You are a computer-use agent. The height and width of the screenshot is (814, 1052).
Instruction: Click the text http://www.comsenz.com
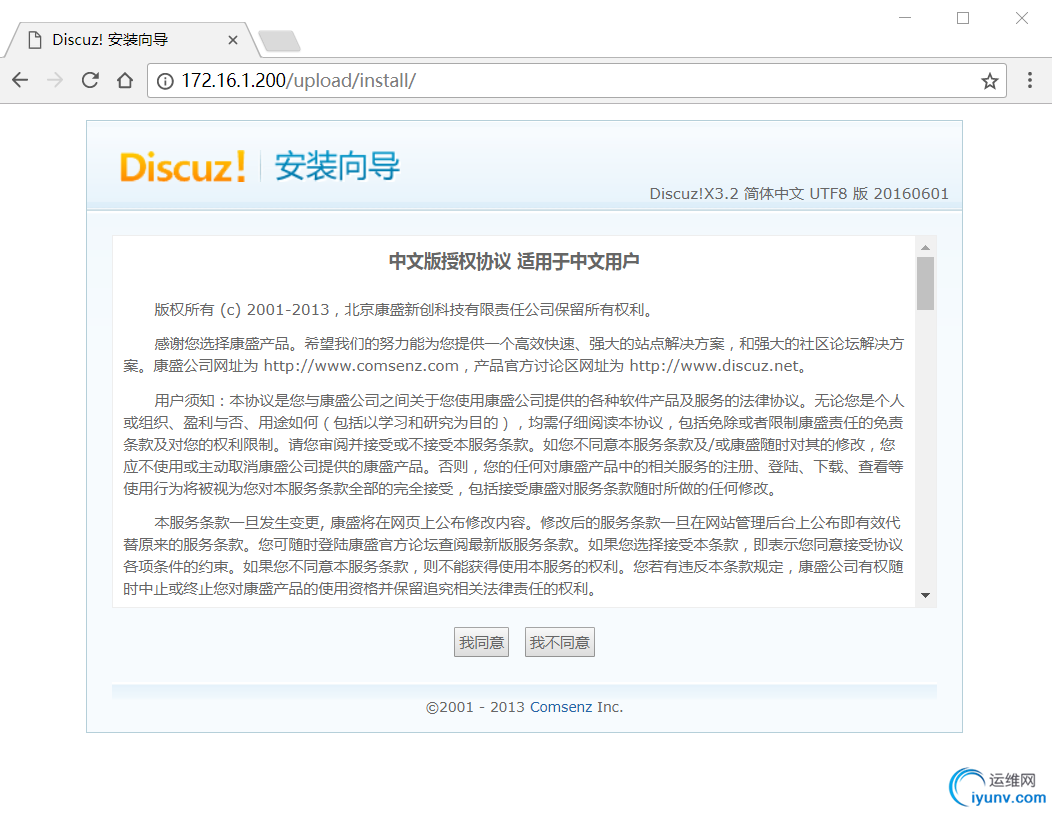361,366
